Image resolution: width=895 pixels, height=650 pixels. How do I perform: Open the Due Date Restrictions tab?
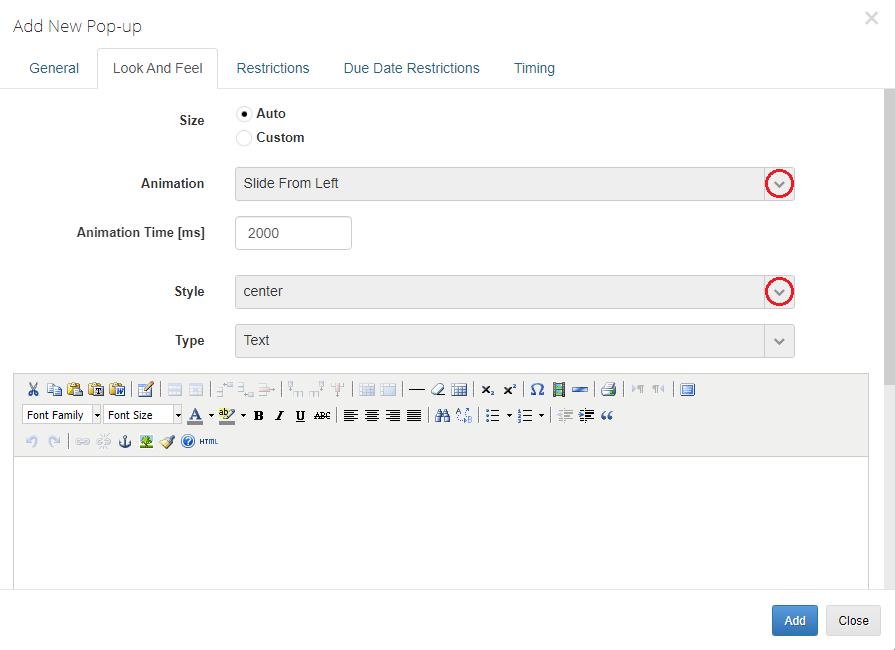(x=412, y=68)
